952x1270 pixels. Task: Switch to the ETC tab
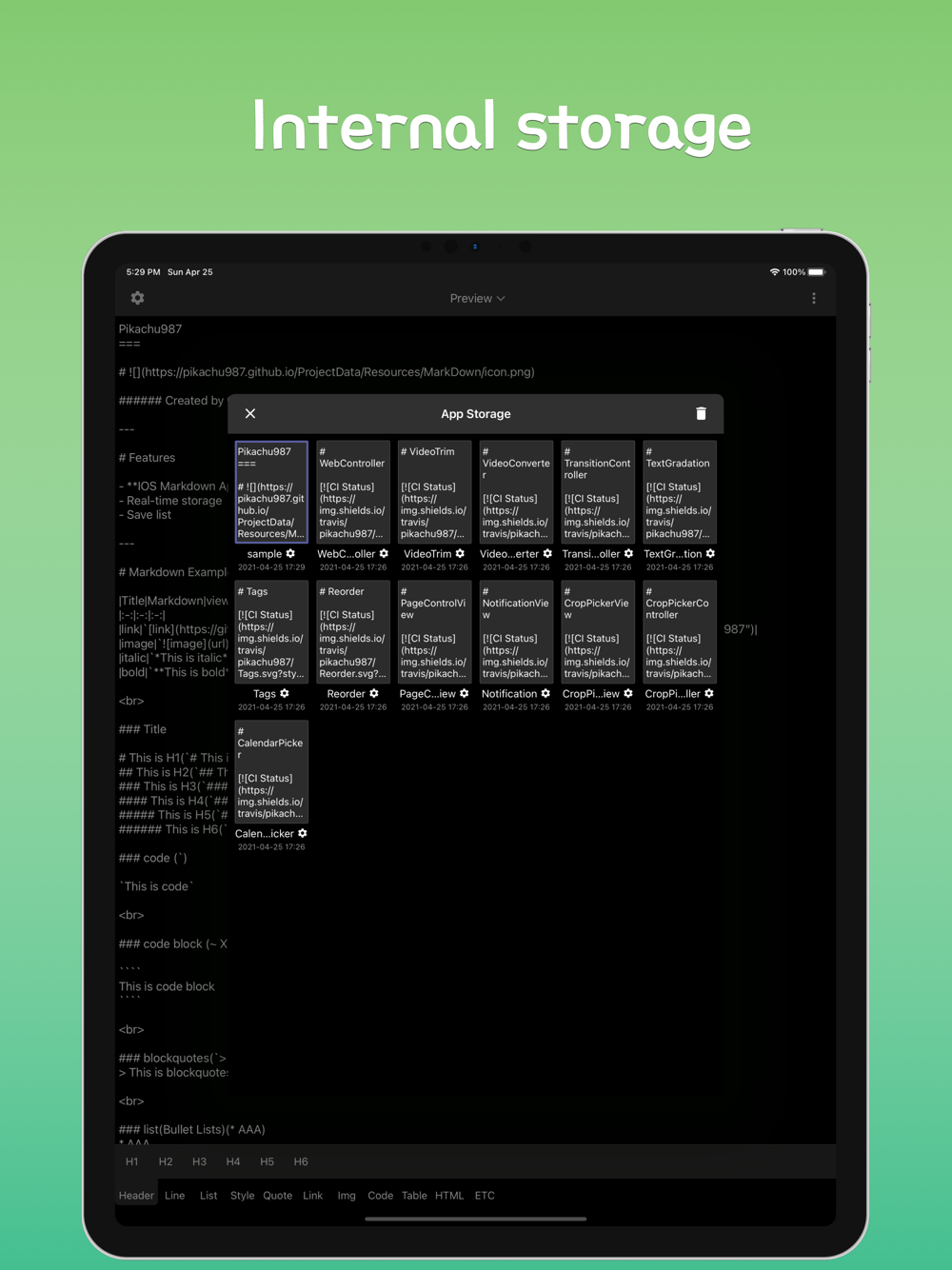pos(485,1196)
